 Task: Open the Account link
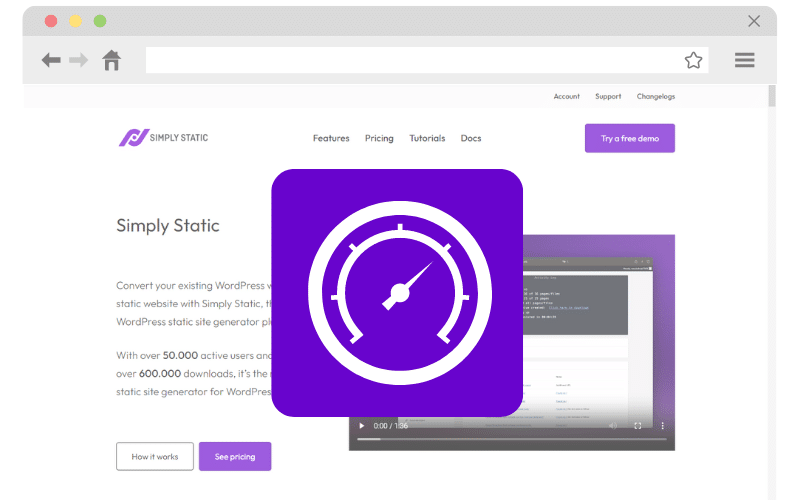coord(566,96)
